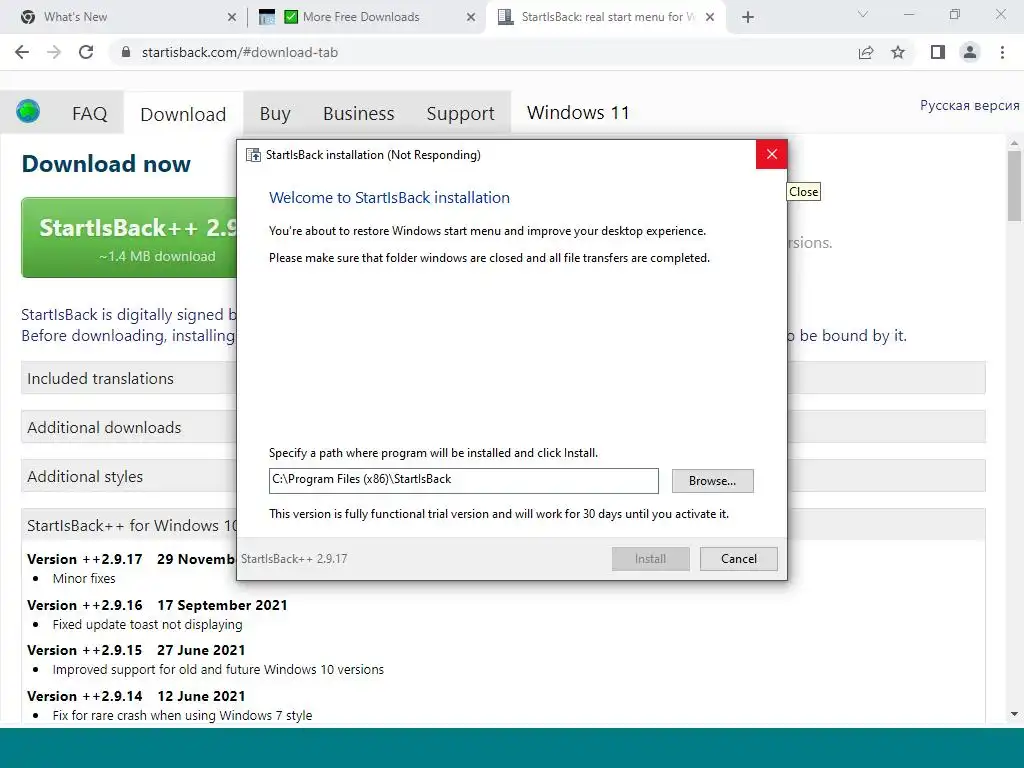
Task: Click 'Fix for rare crash' text
Action: [x=182, y=715]
